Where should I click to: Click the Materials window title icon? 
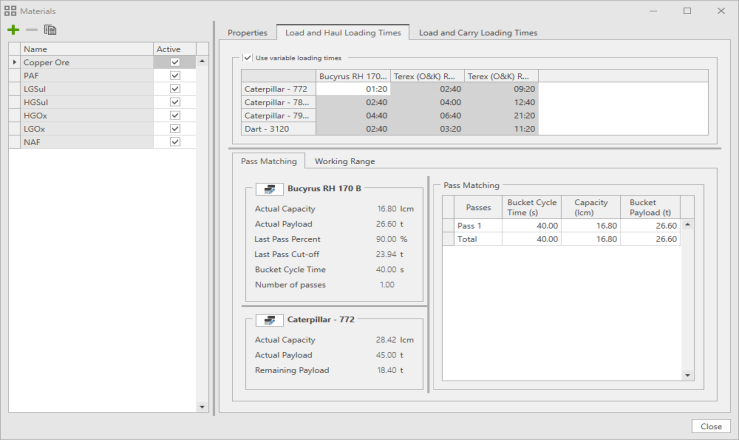coord(10,11)
